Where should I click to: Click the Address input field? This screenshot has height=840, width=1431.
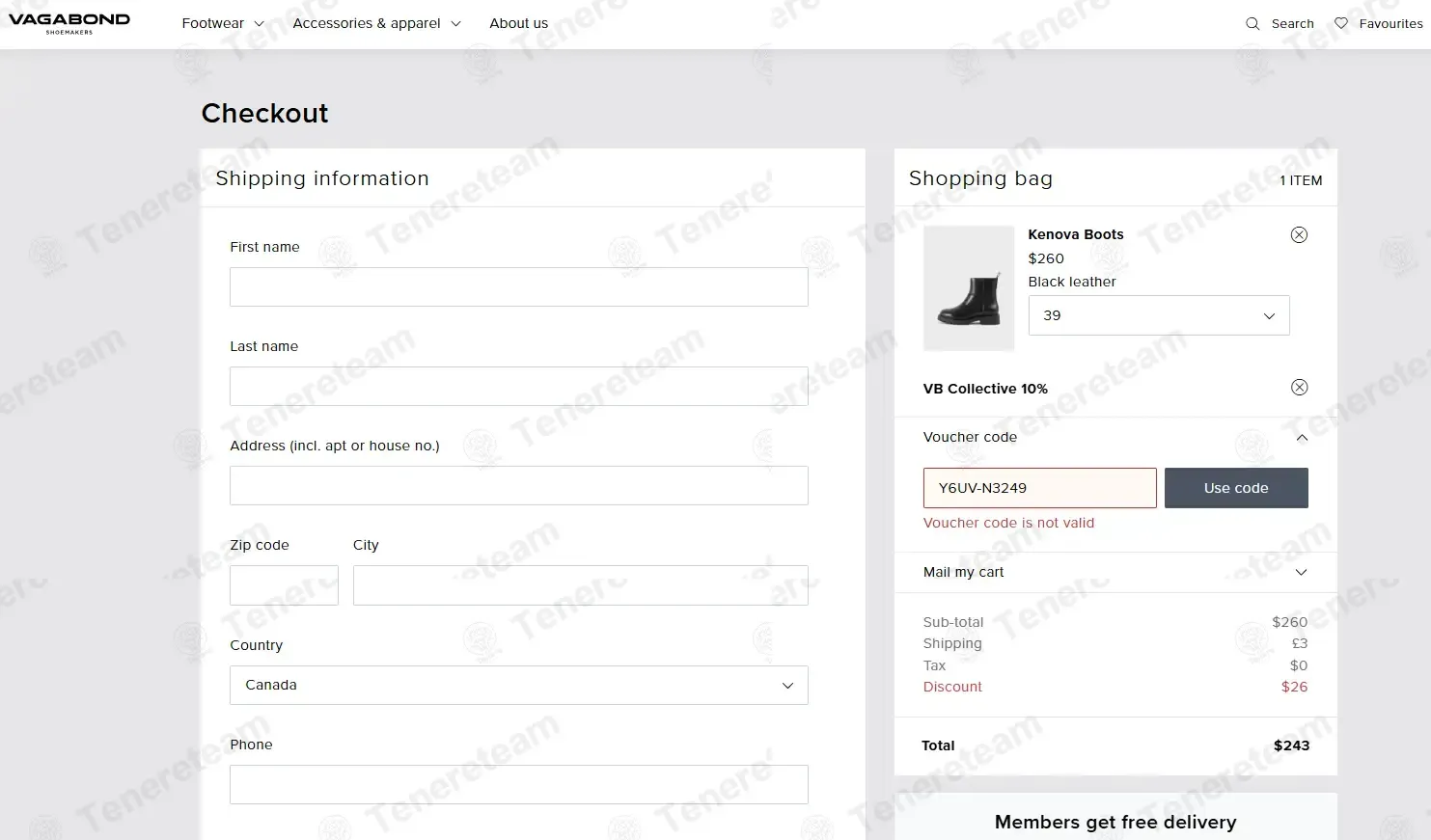tap(518, 485)
